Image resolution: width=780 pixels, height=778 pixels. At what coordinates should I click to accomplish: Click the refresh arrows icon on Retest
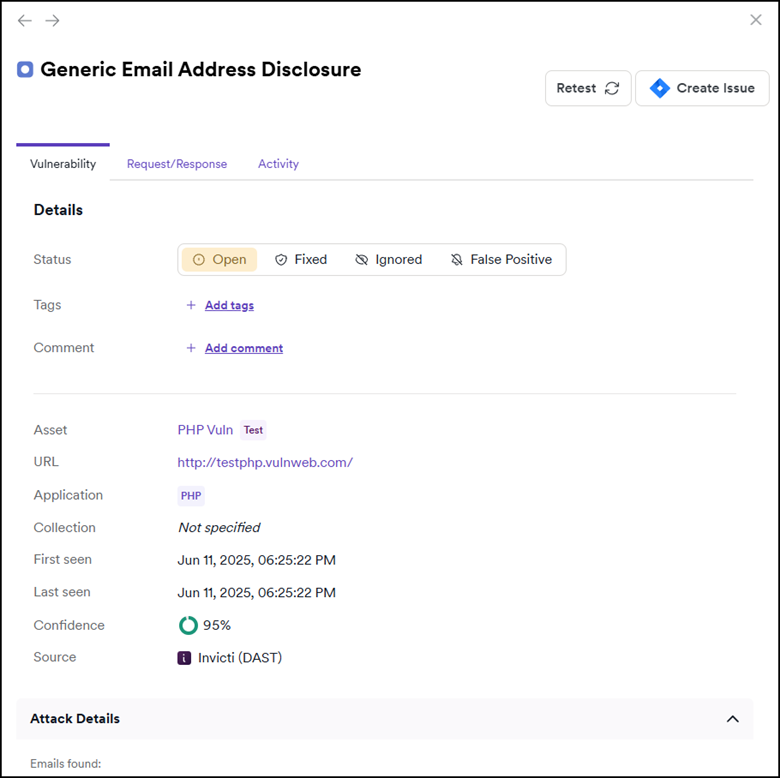[612, 88]
